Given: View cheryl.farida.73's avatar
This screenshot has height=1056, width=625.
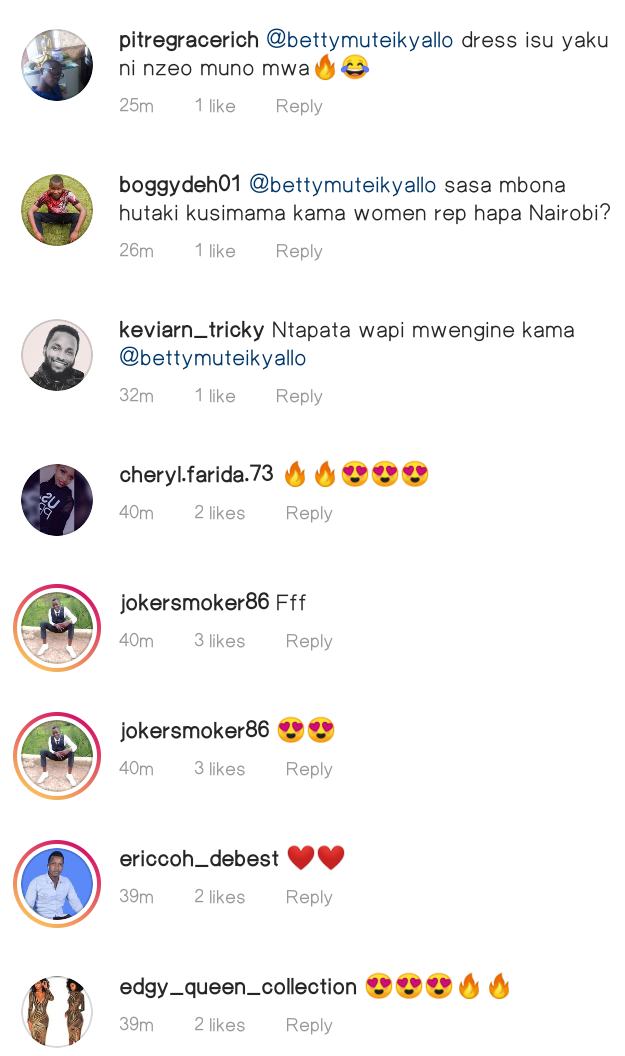Looking at the screenshot, I should (x=57, y=500).
